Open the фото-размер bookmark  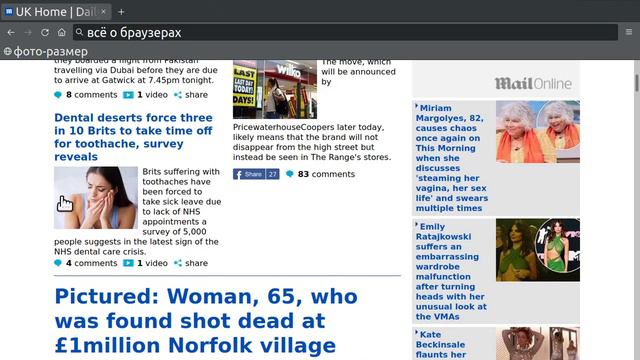click(x=46, y=51)
